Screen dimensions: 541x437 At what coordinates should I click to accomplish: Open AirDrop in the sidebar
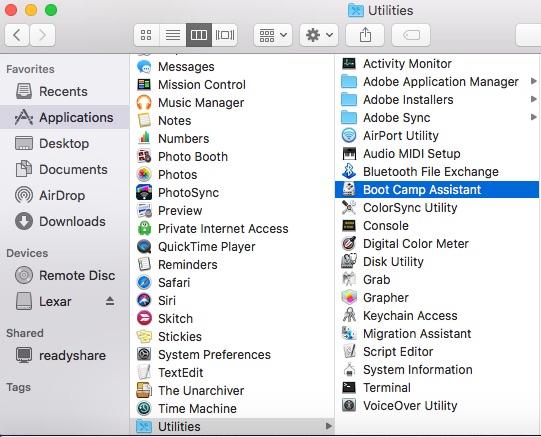point(65,195)
